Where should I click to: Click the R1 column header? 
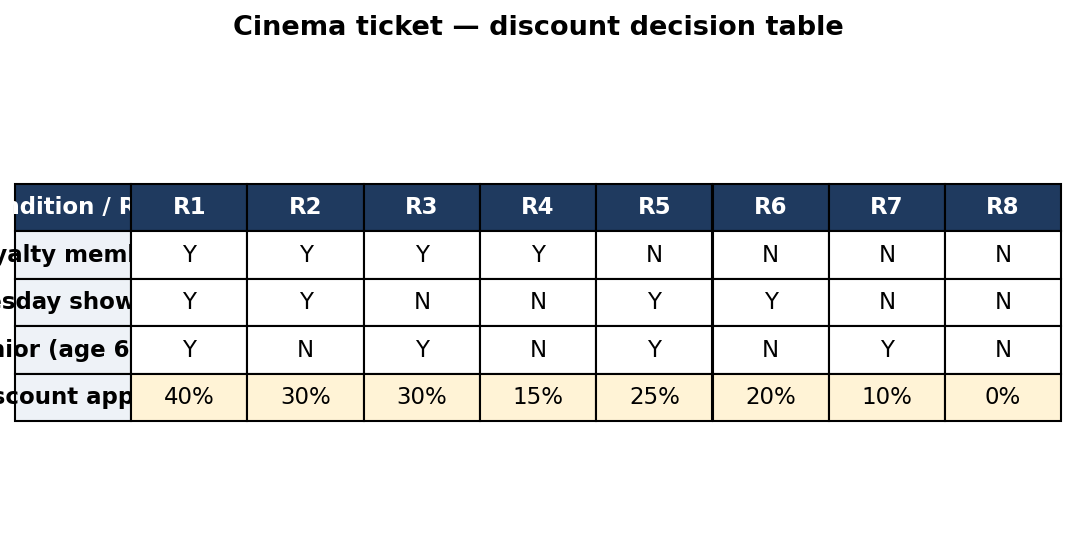click(189, 207)
